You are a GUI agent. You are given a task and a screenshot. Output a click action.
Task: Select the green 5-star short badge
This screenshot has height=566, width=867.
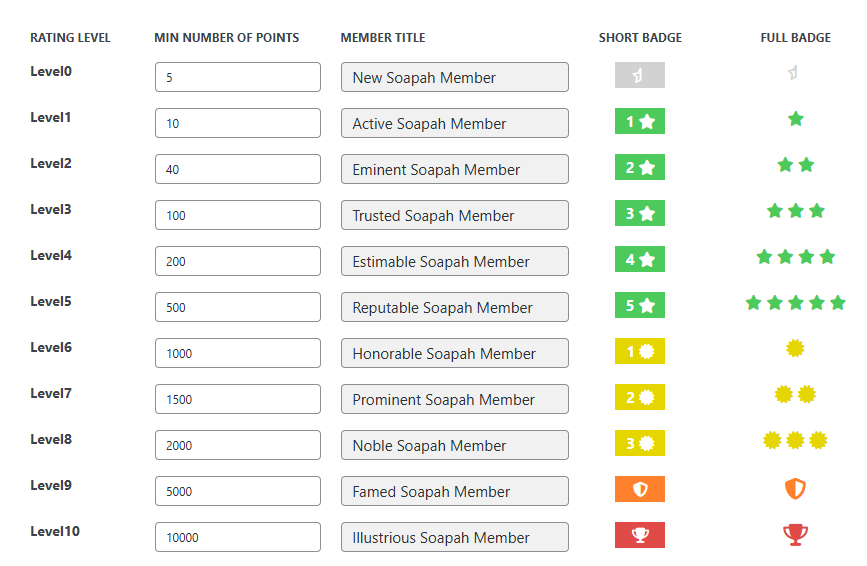(x=640, y=305)
